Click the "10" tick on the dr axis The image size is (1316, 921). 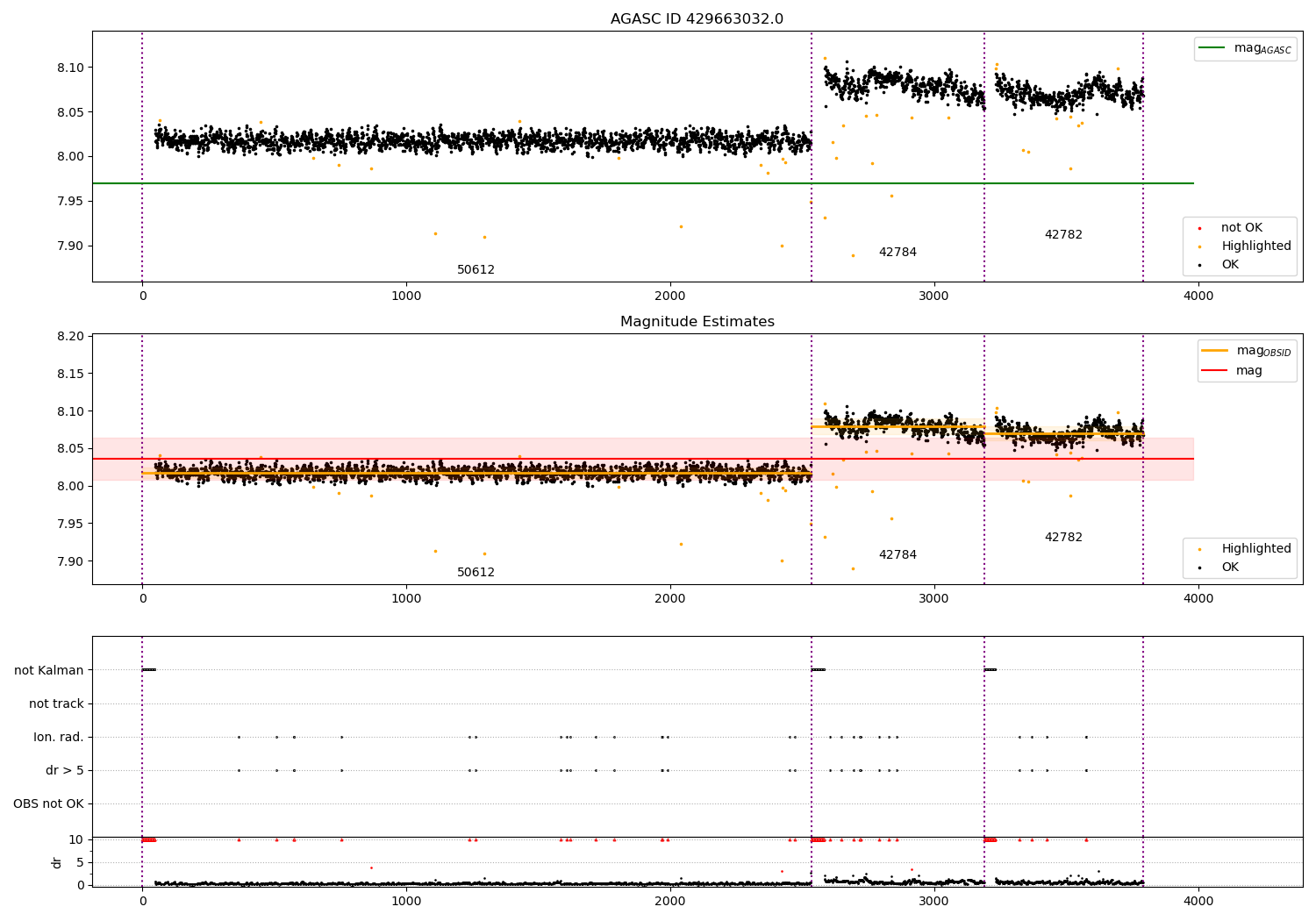(76, 839)
